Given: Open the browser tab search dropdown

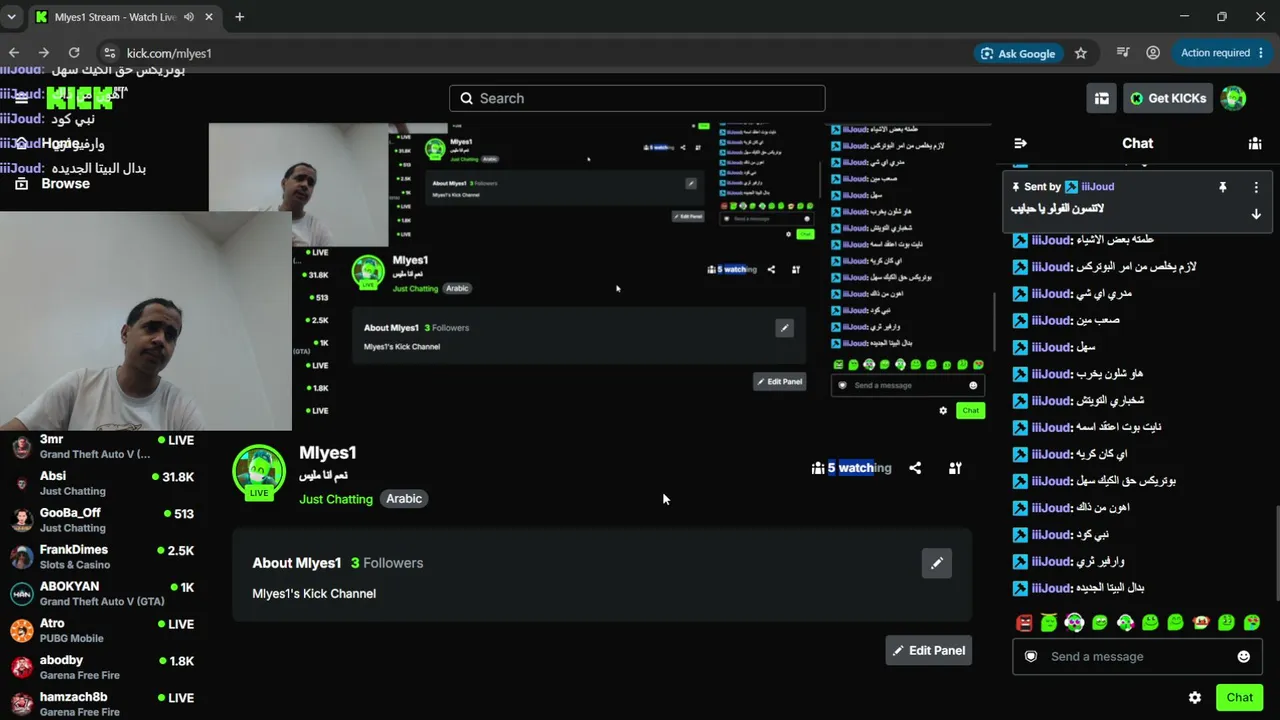Looking at the screenshot, I should (x=12, y=17).
